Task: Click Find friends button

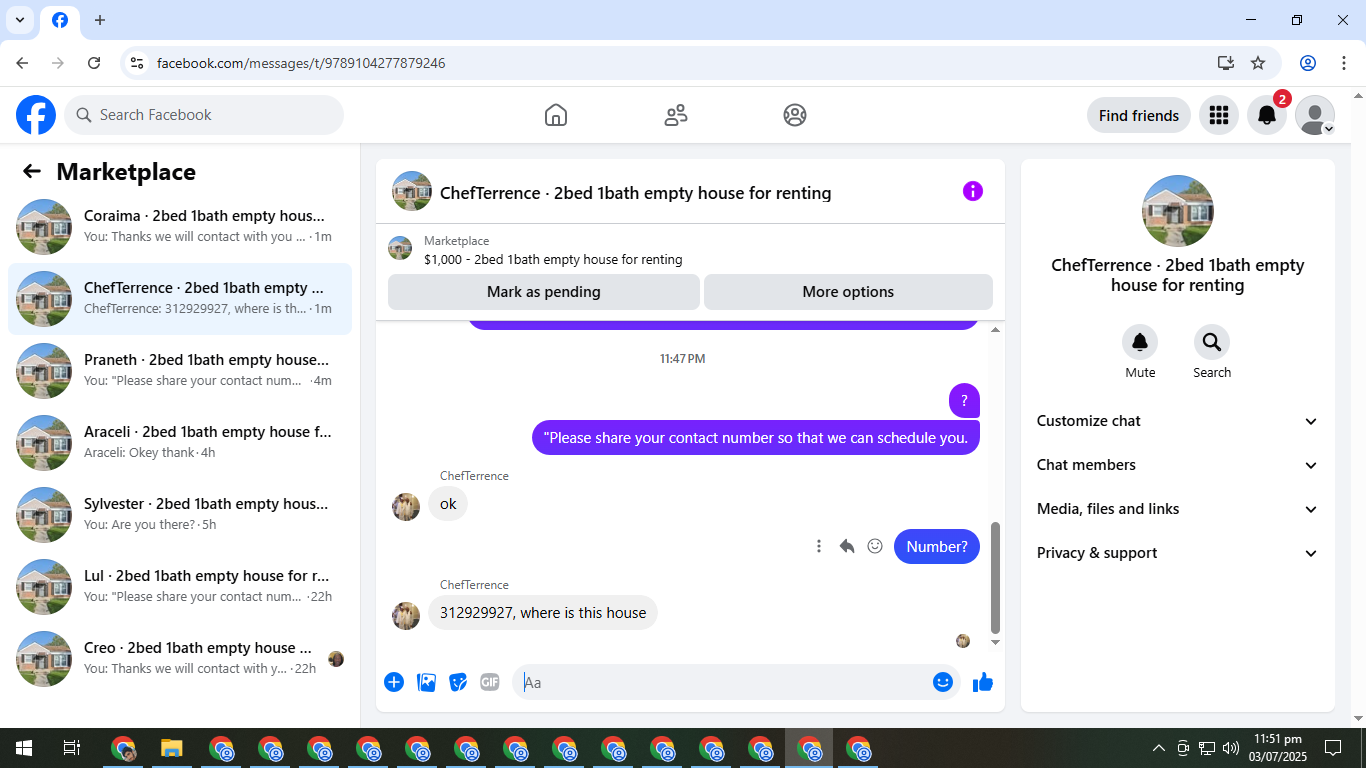Action: [x=1139, y=115]
